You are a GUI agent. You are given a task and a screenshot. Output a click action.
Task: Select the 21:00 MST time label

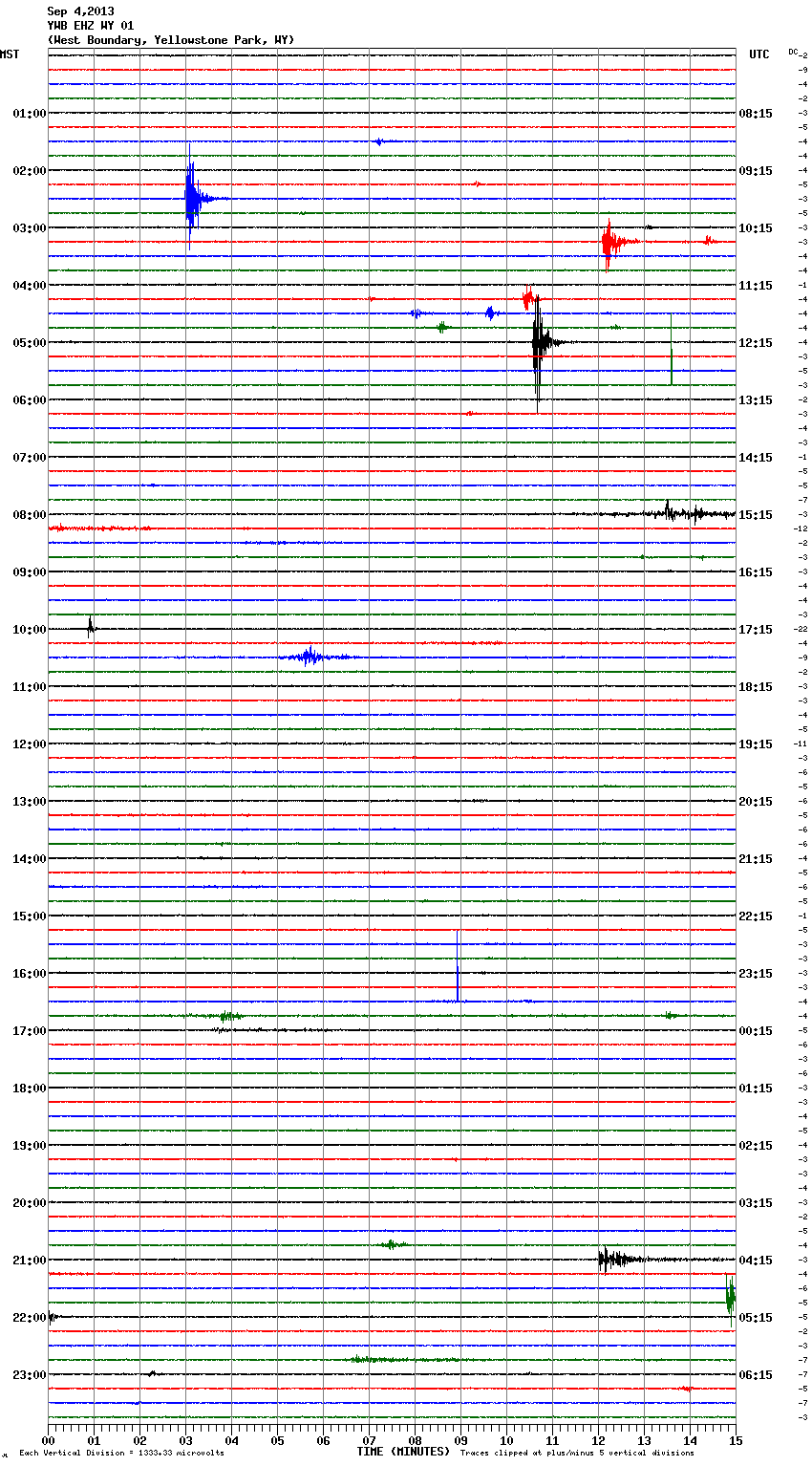tap(30, 1260)
